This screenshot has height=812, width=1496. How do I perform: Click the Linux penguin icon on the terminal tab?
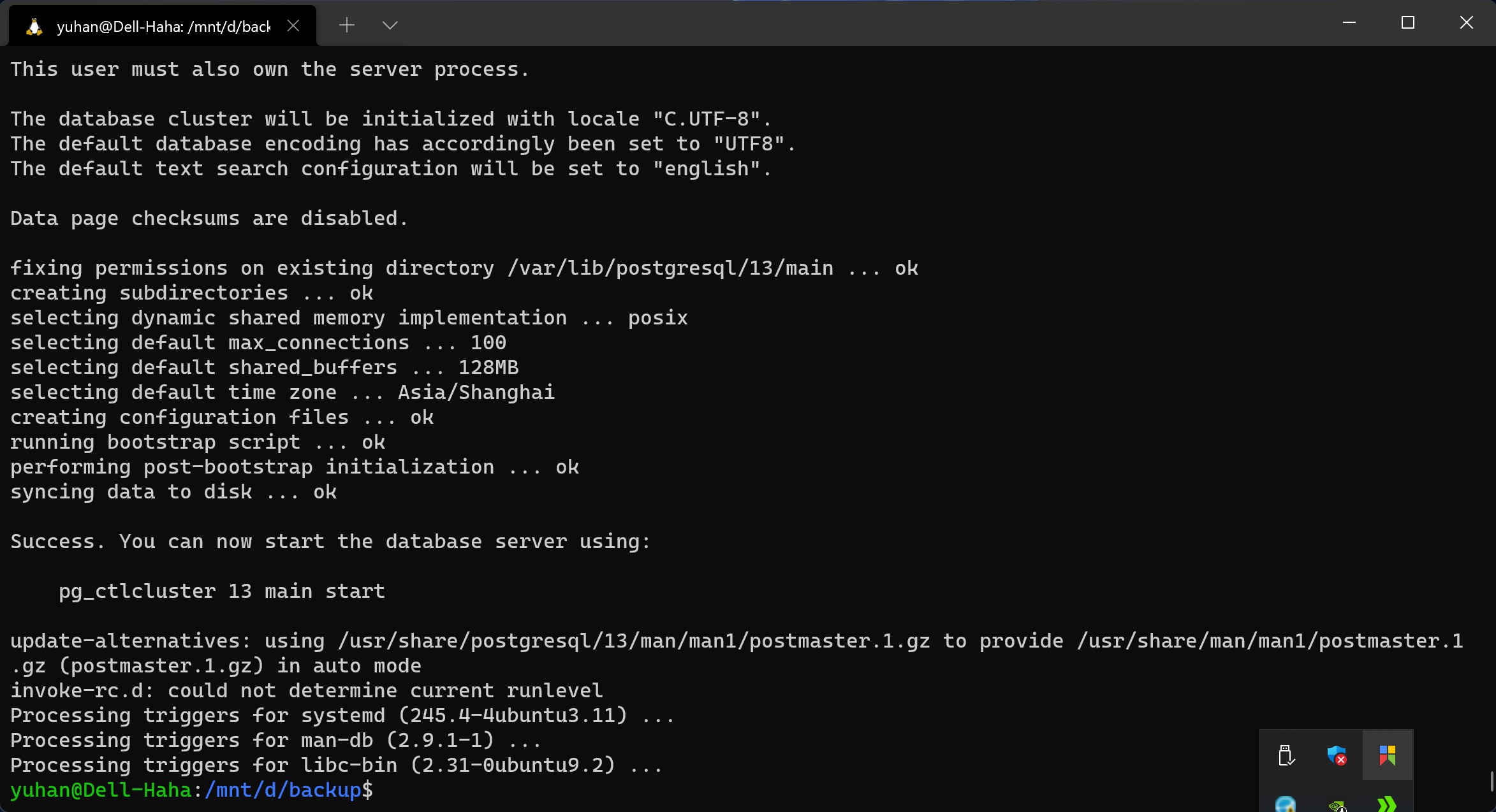coord(33,25)
